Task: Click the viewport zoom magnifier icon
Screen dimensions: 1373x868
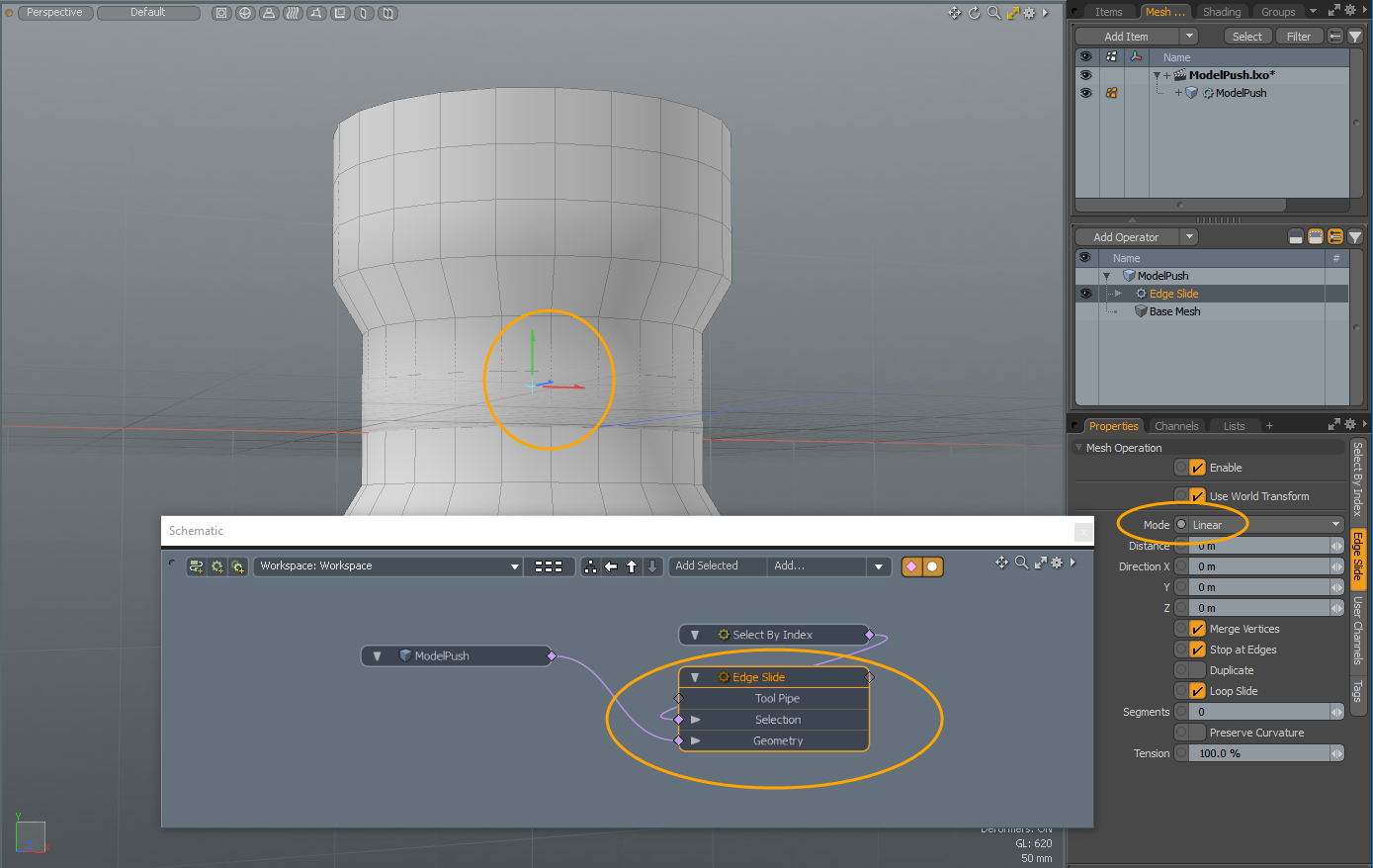Action: (993, 13)
